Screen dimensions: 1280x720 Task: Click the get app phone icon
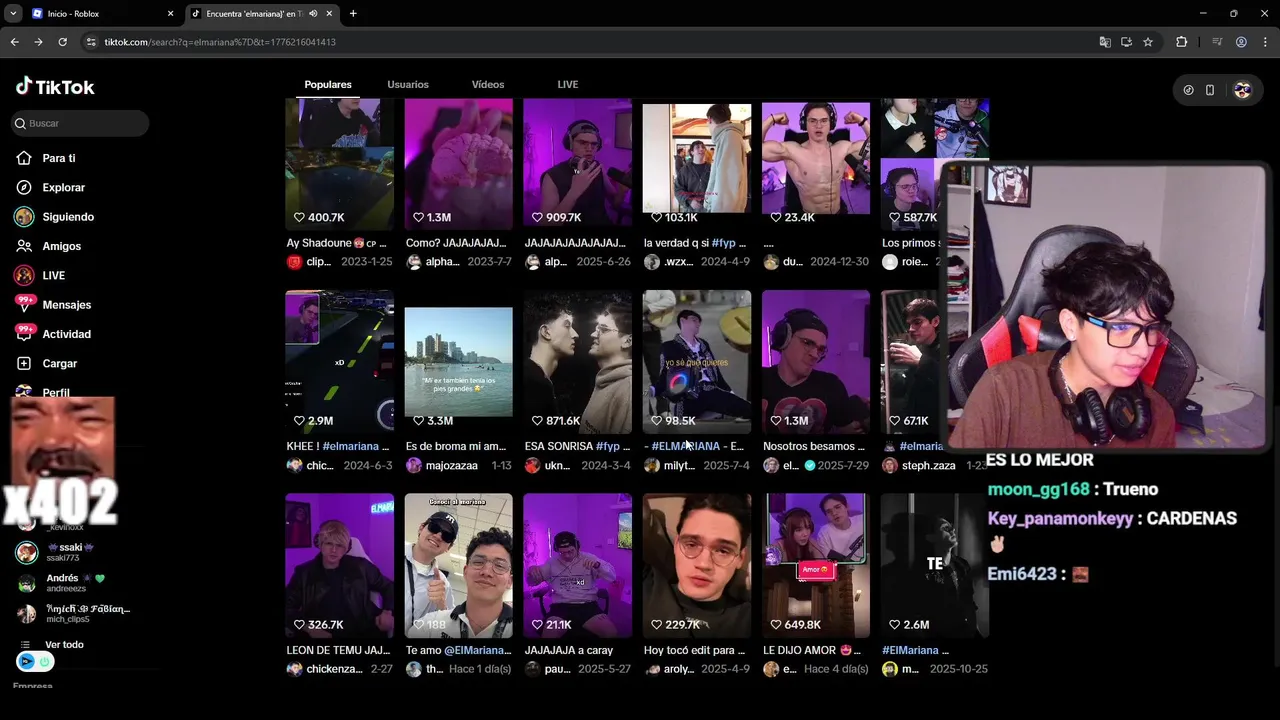tap(1210, 90)
